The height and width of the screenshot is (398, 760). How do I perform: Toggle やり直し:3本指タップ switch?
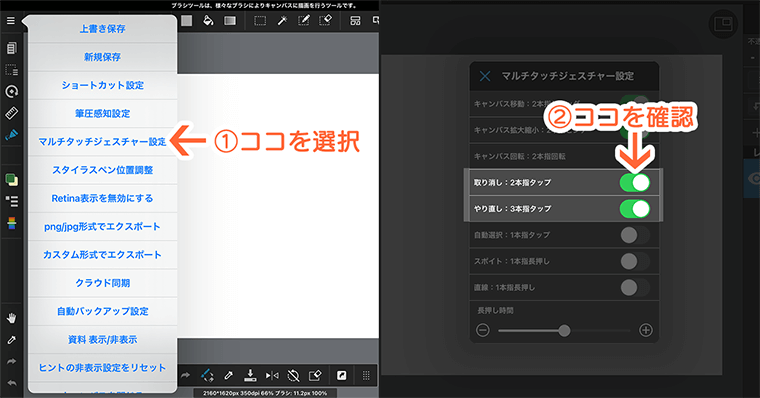tap(634, 209)
